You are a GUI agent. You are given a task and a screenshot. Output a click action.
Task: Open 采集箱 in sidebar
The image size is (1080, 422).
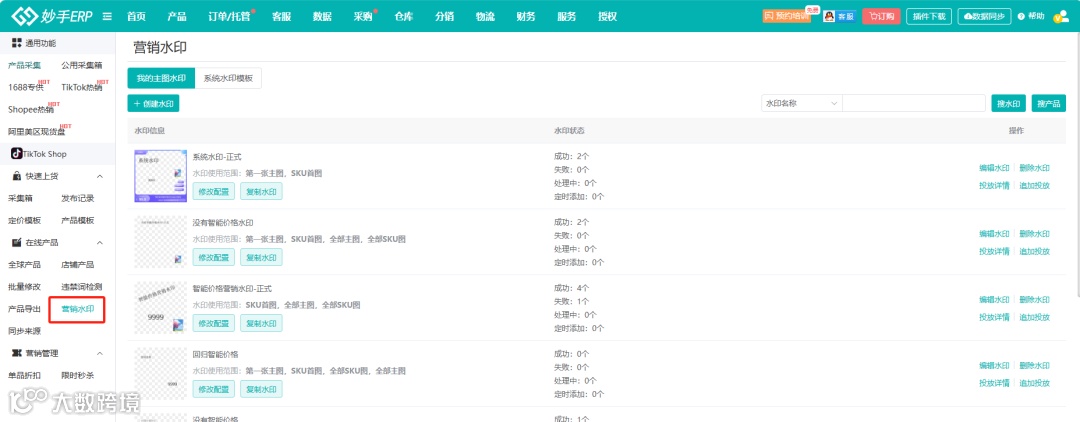coord(20,198)
